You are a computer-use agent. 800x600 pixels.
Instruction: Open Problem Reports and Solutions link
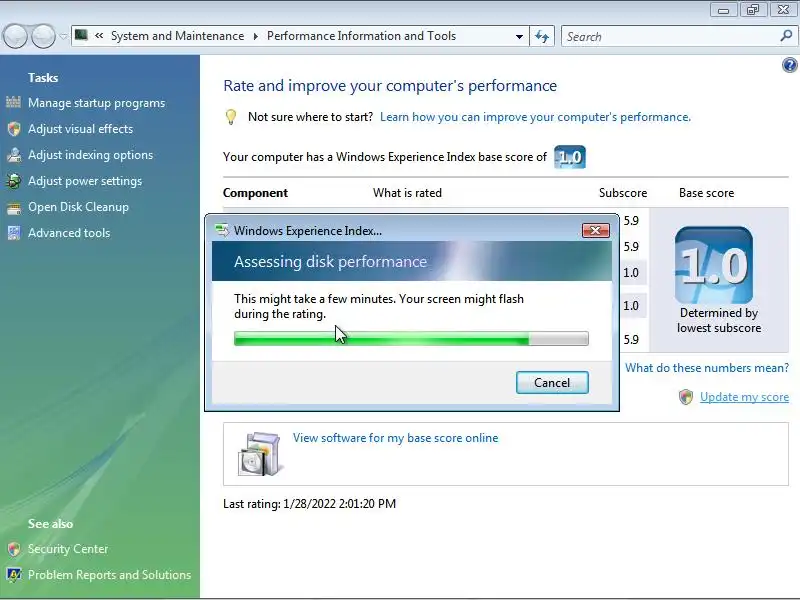pyautogui.click(x=109, y=575)
